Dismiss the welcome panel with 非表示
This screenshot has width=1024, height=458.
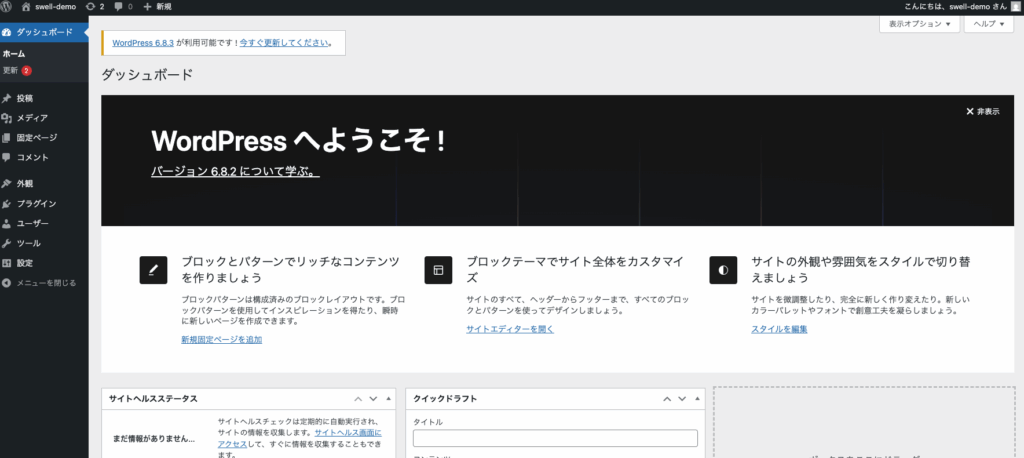pyautogui.click(x=982, y=111)
